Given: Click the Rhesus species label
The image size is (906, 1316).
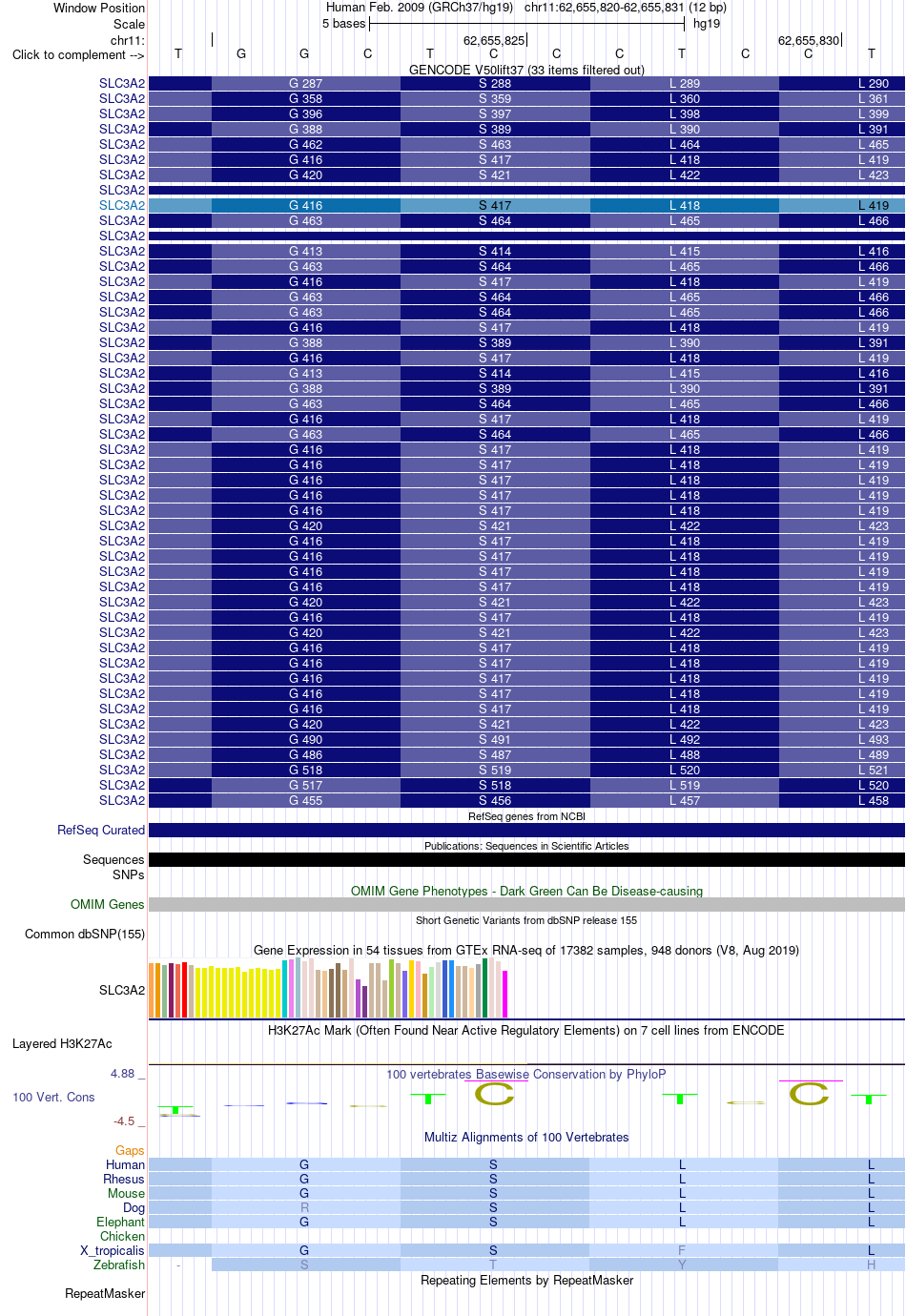Looking at the screenshot, I should pos(124,1179).
